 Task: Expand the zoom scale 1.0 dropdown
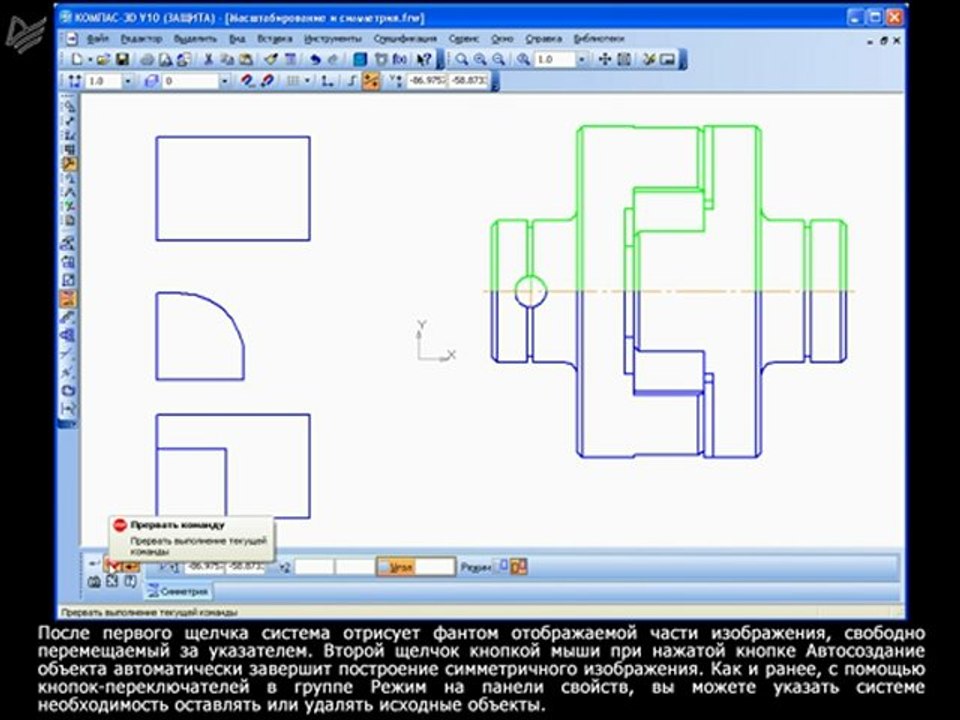[x=582, y=59]
